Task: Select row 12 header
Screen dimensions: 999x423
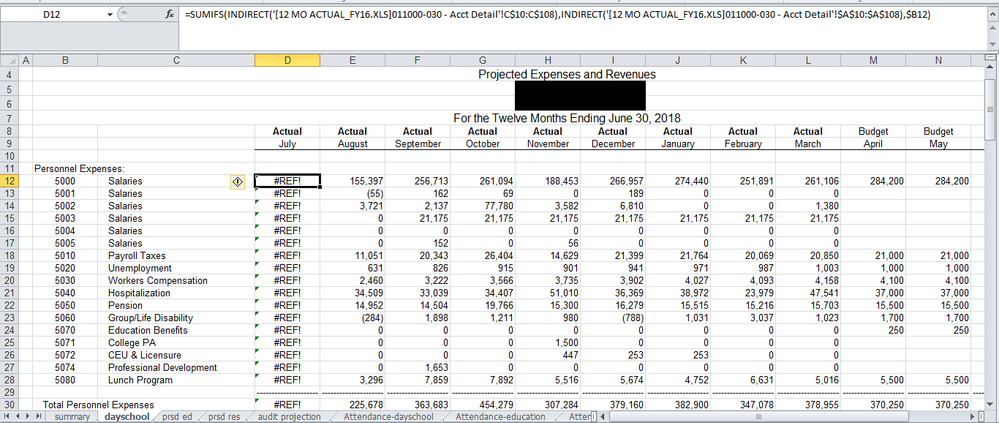Action: [10, 182]
